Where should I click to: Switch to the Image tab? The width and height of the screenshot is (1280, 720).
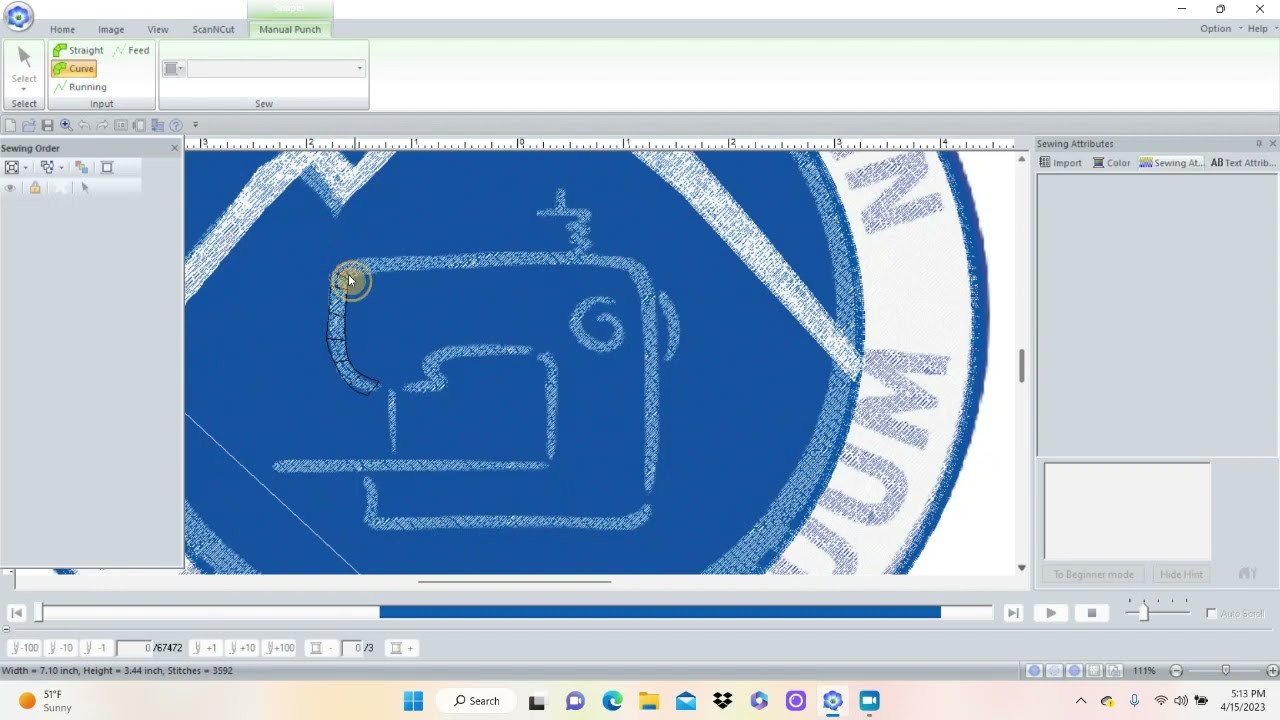click(x=111, y=29)
